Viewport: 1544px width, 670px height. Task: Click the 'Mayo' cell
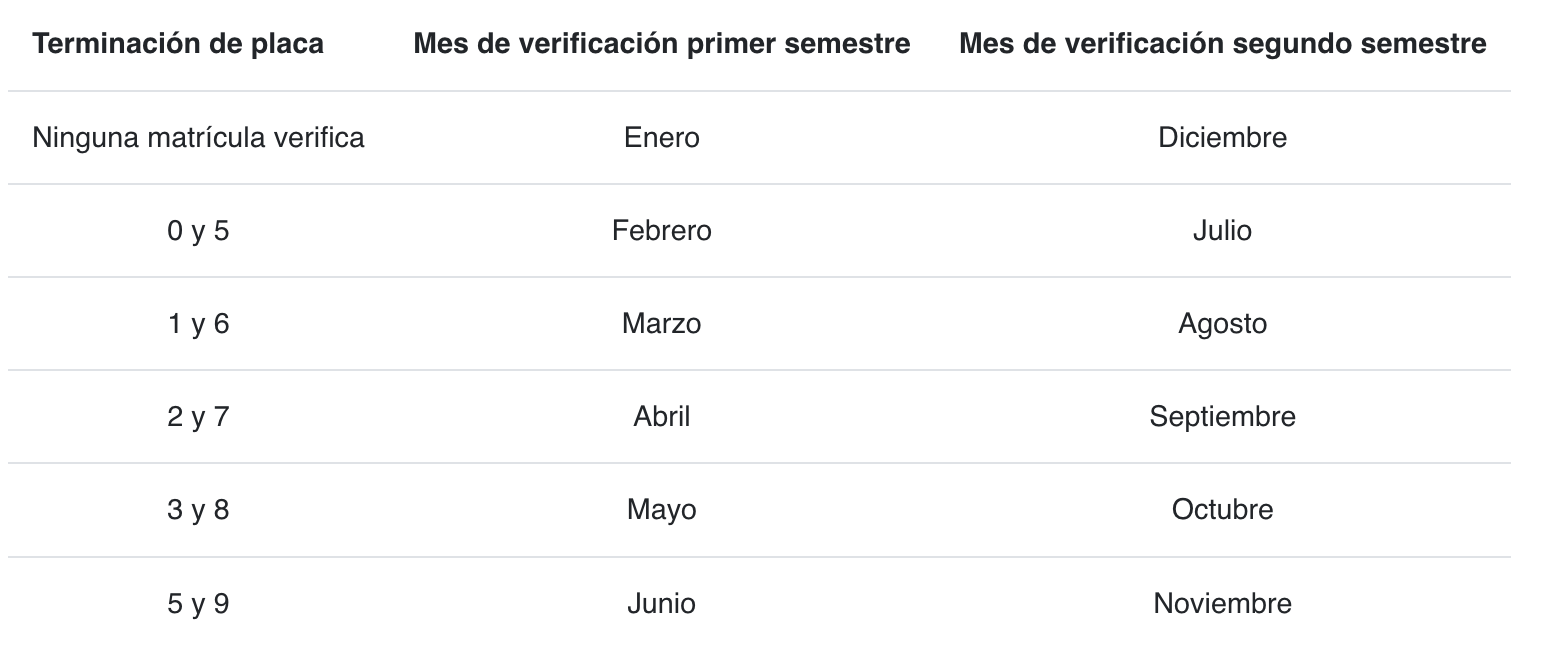(x=662, y=510)
